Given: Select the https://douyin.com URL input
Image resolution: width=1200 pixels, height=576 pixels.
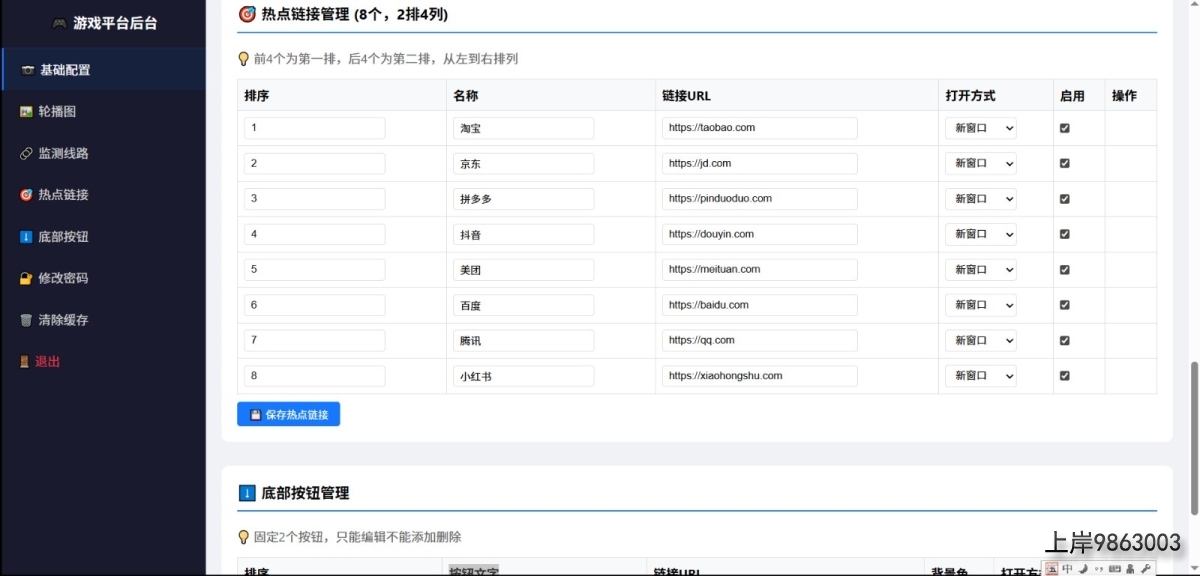Looking at the screenshot, I should click(x=759, y=234).
